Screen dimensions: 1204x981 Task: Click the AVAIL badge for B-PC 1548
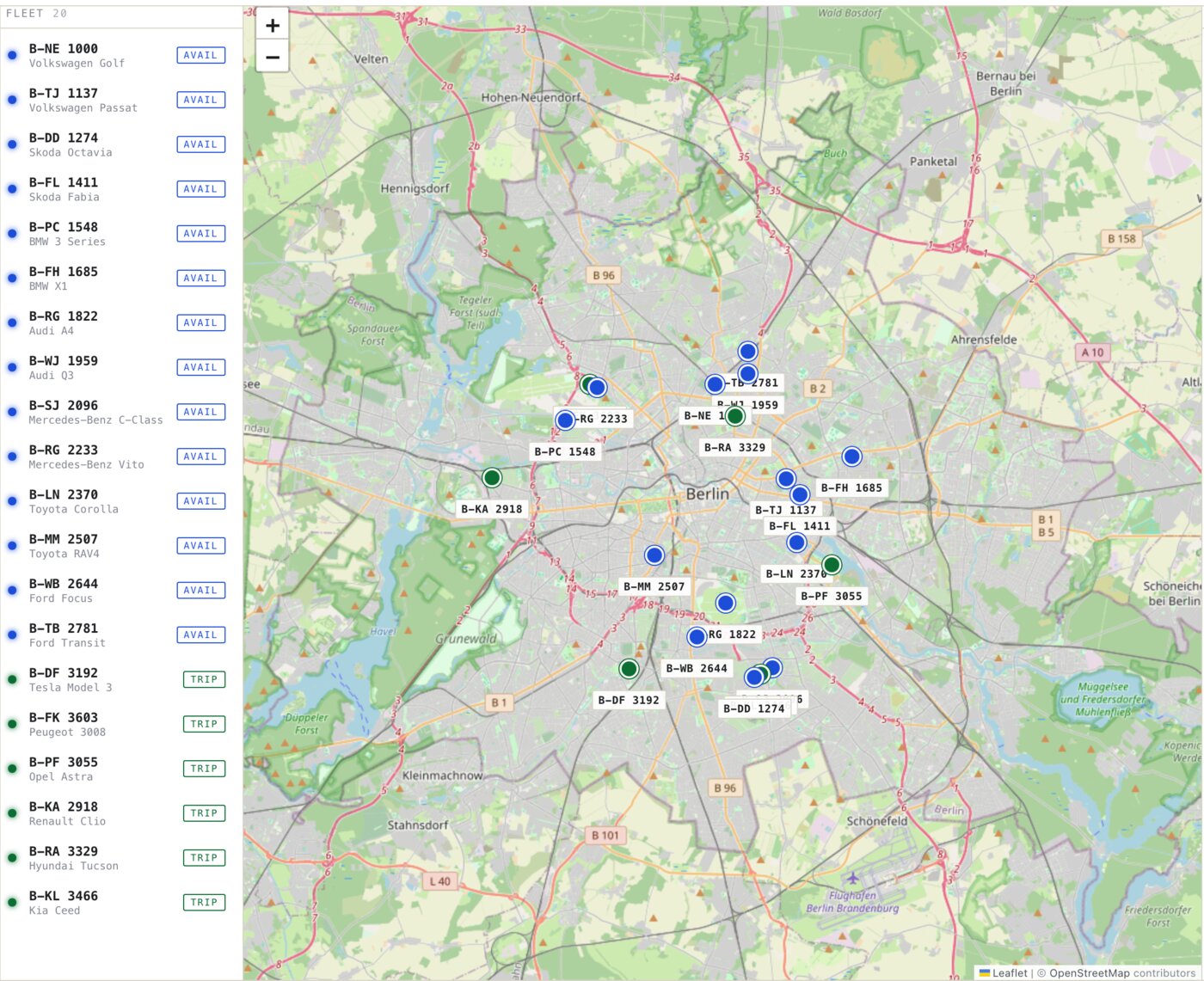coord(200,234)
